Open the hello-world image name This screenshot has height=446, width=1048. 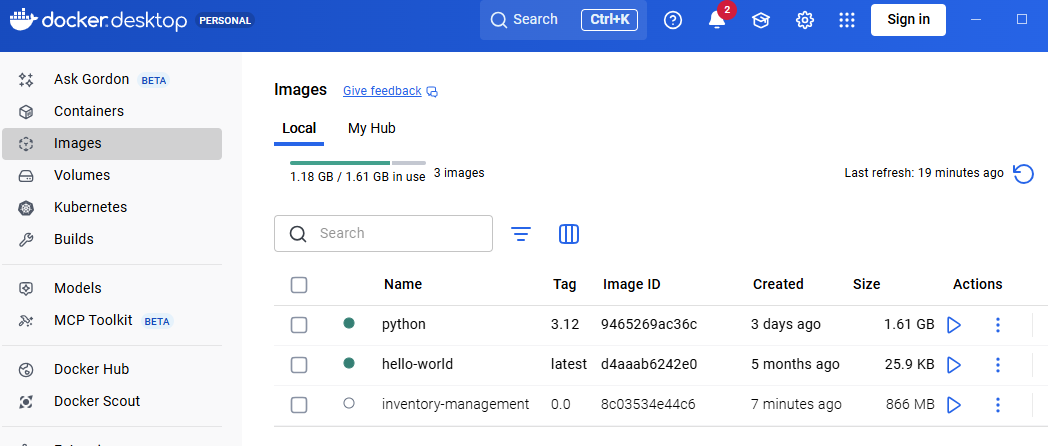pos(417,364)
